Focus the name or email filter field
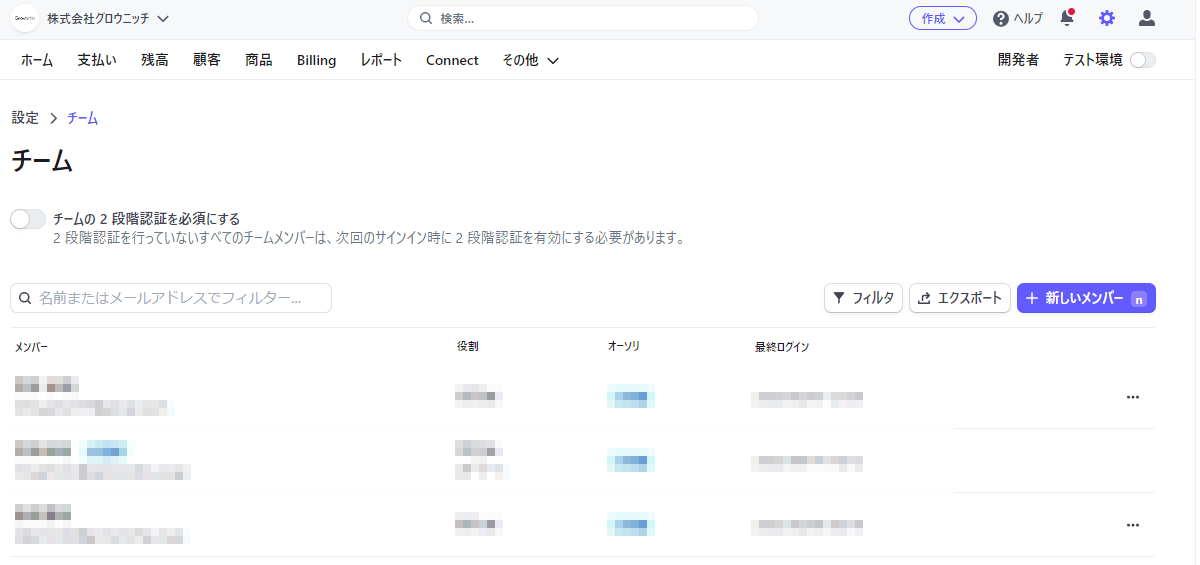 click(x=171, y=298)
